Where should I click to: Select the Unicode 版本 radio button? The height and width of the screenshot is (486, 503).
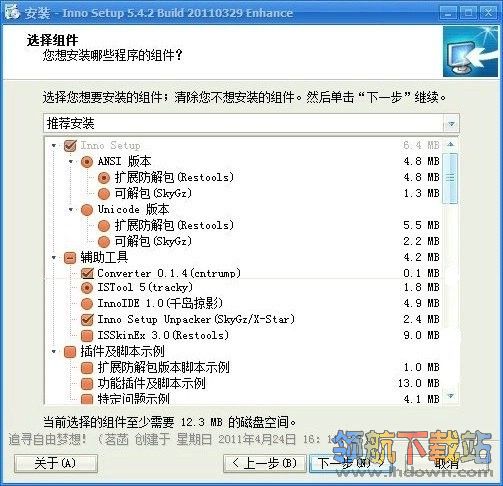87,210
